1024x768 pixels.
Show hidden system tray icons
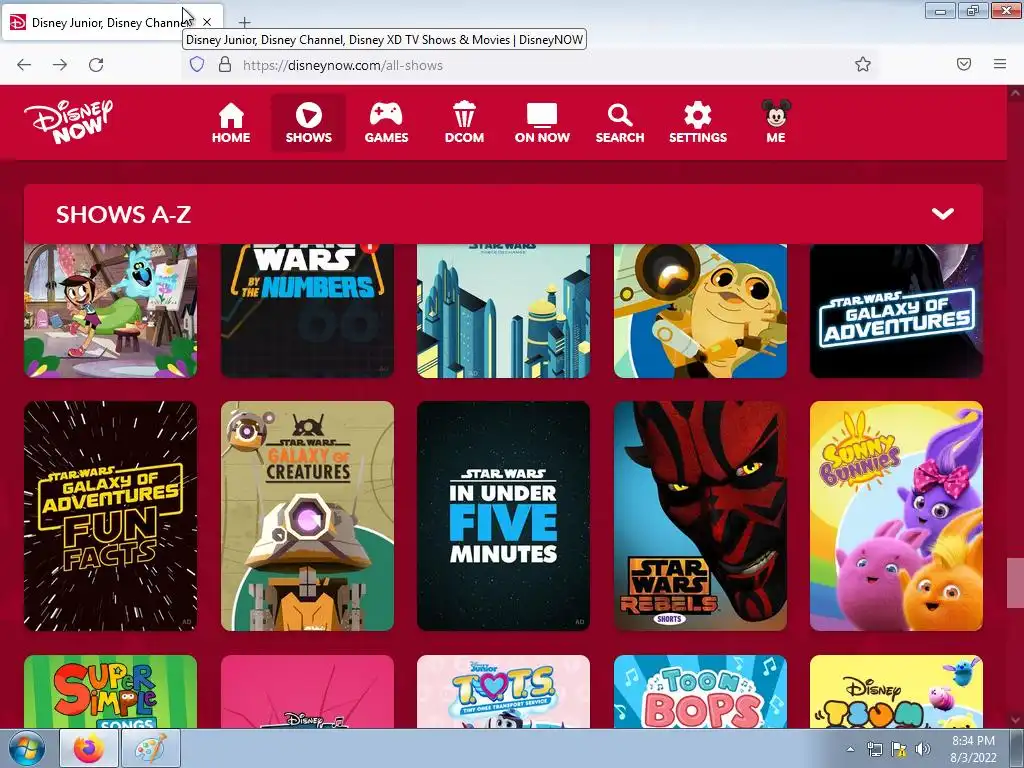(850, 749)
